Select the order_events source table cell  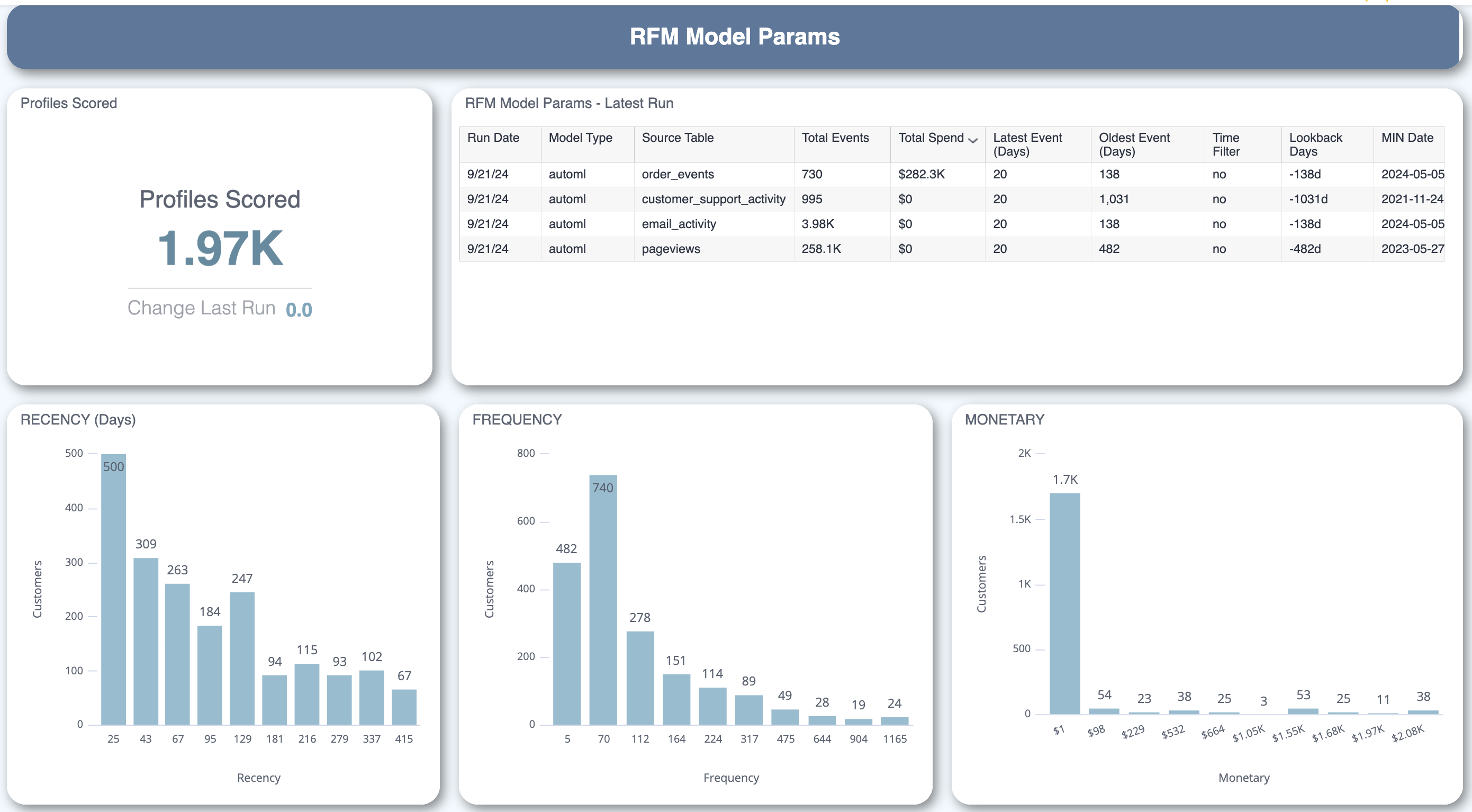coord(678,174)
